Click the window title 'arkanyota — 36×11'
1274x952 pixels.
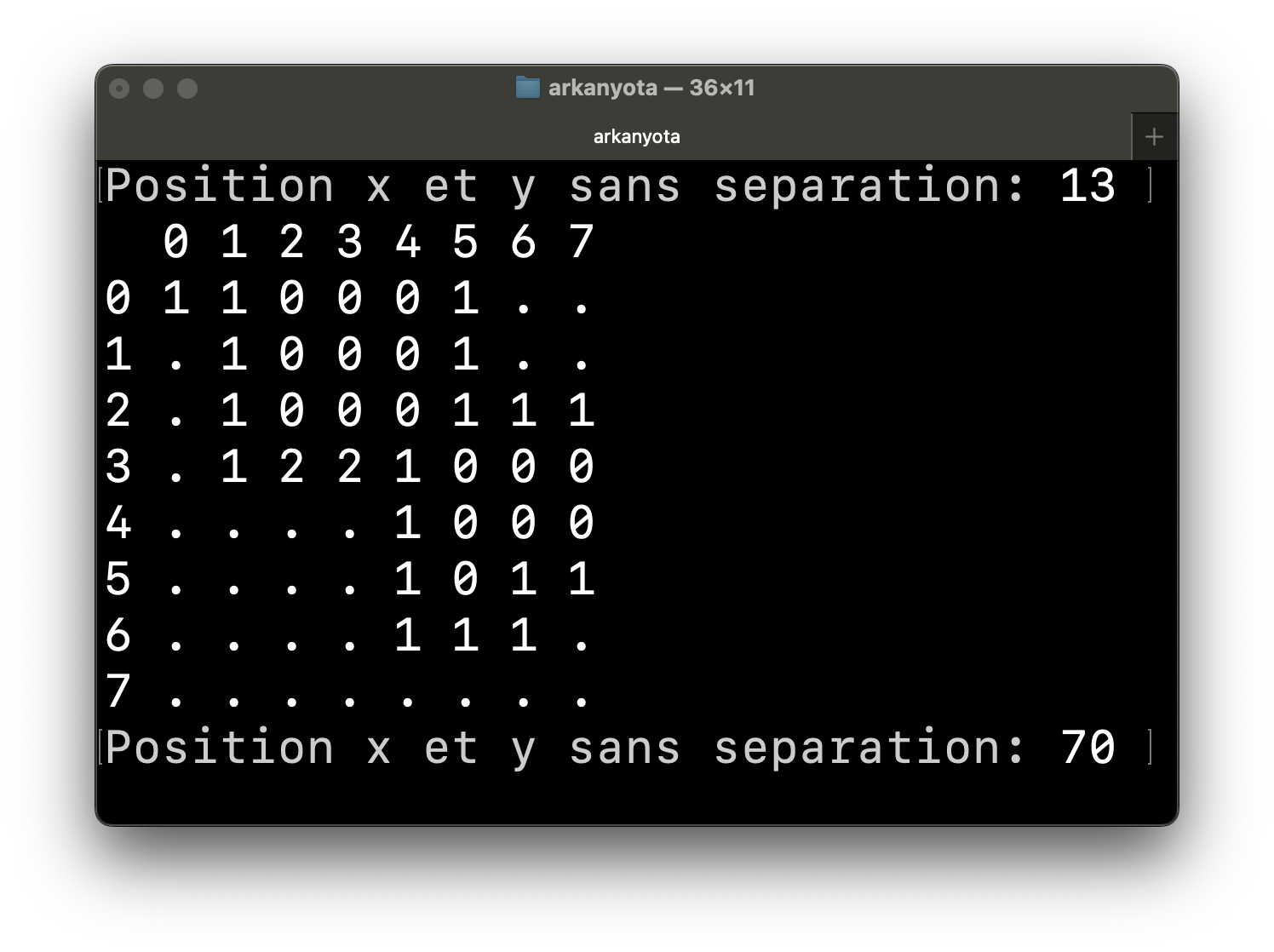click(651, 88)
